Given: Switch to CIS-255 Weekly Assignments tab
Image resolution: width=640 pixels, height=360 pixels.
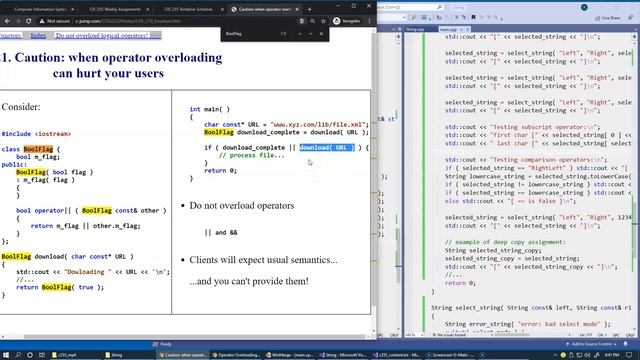Looking at the screenshot, I should coord(115,9).
